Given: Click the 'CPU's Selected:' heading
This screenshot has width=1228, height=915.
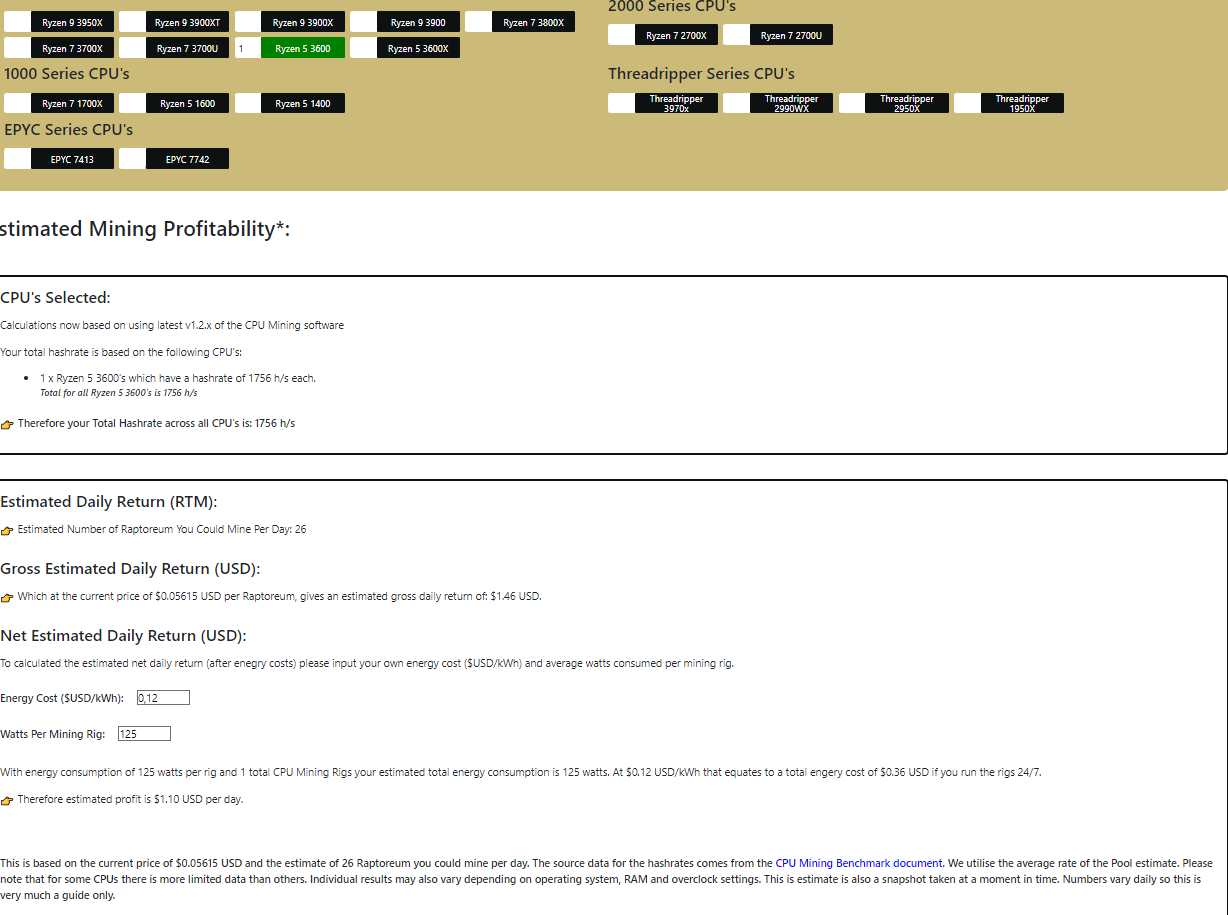Looking at the screenshot, I should (55, 298).
